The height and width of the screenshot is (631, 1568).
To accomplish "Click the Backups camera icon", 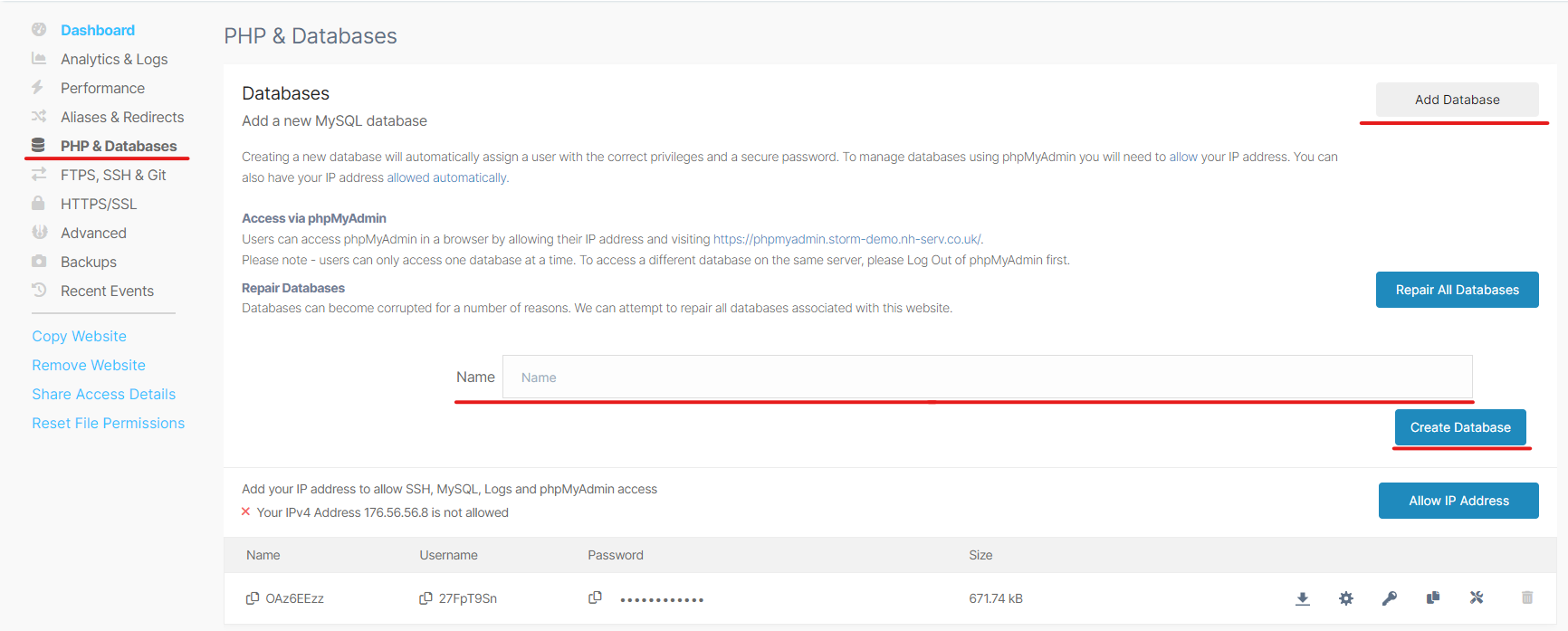I will point(39,261).
